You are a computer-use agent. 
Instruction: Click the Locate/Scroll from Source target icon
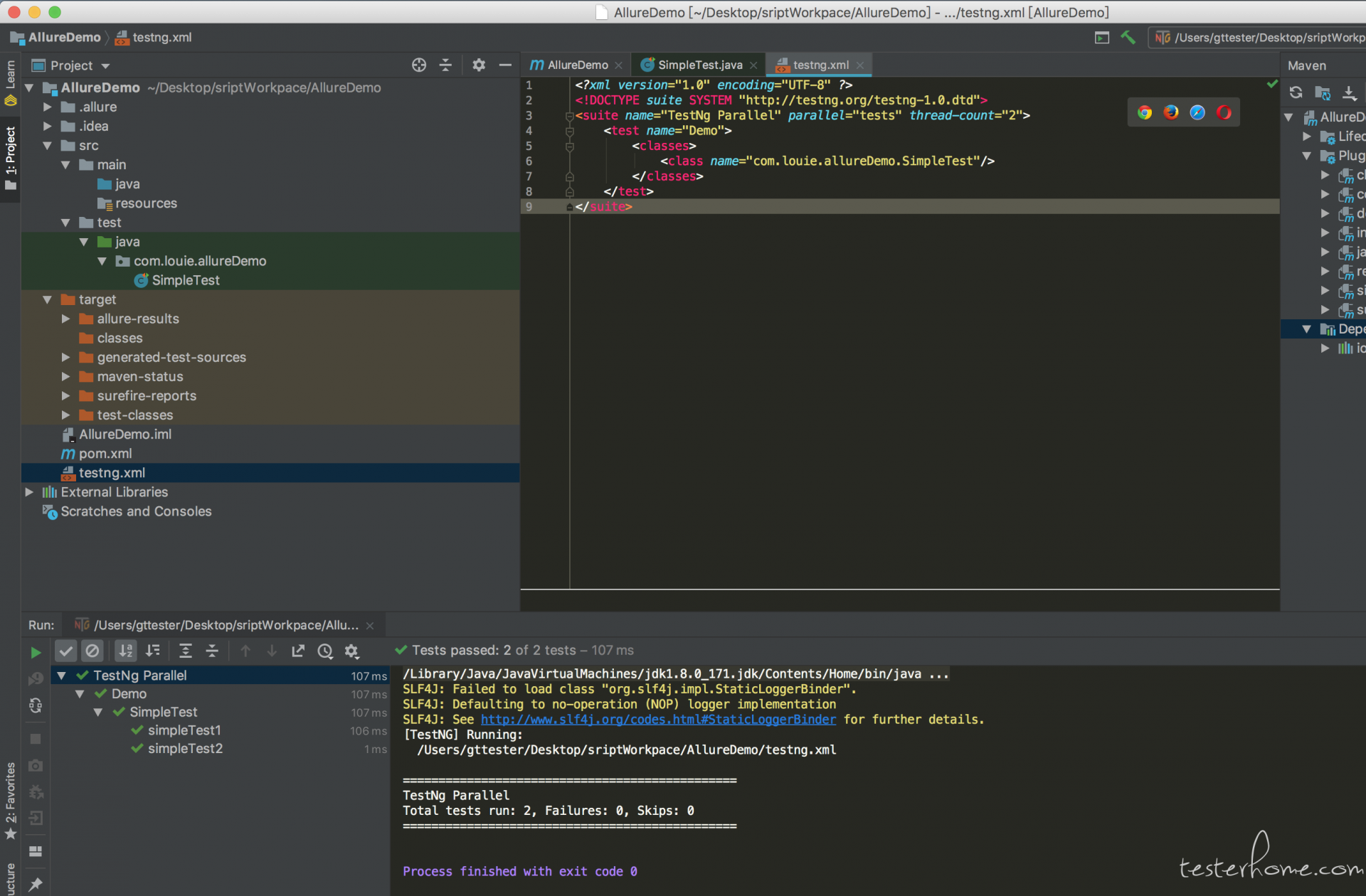pyautogui.click(x=419, y=65)
